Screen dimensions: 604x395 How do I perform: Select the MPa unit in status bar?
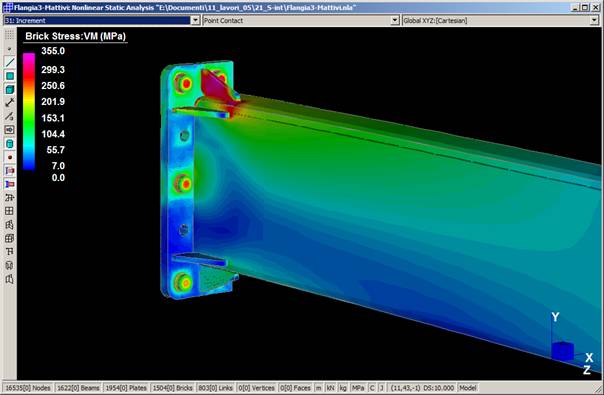pyautogui.click(x=358, y=388)
